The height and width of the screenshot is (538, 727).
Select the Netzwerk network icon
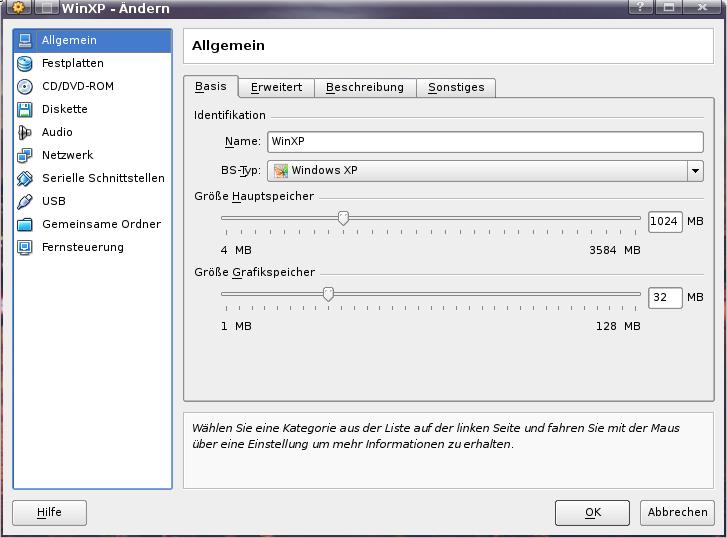click(25, 155)
